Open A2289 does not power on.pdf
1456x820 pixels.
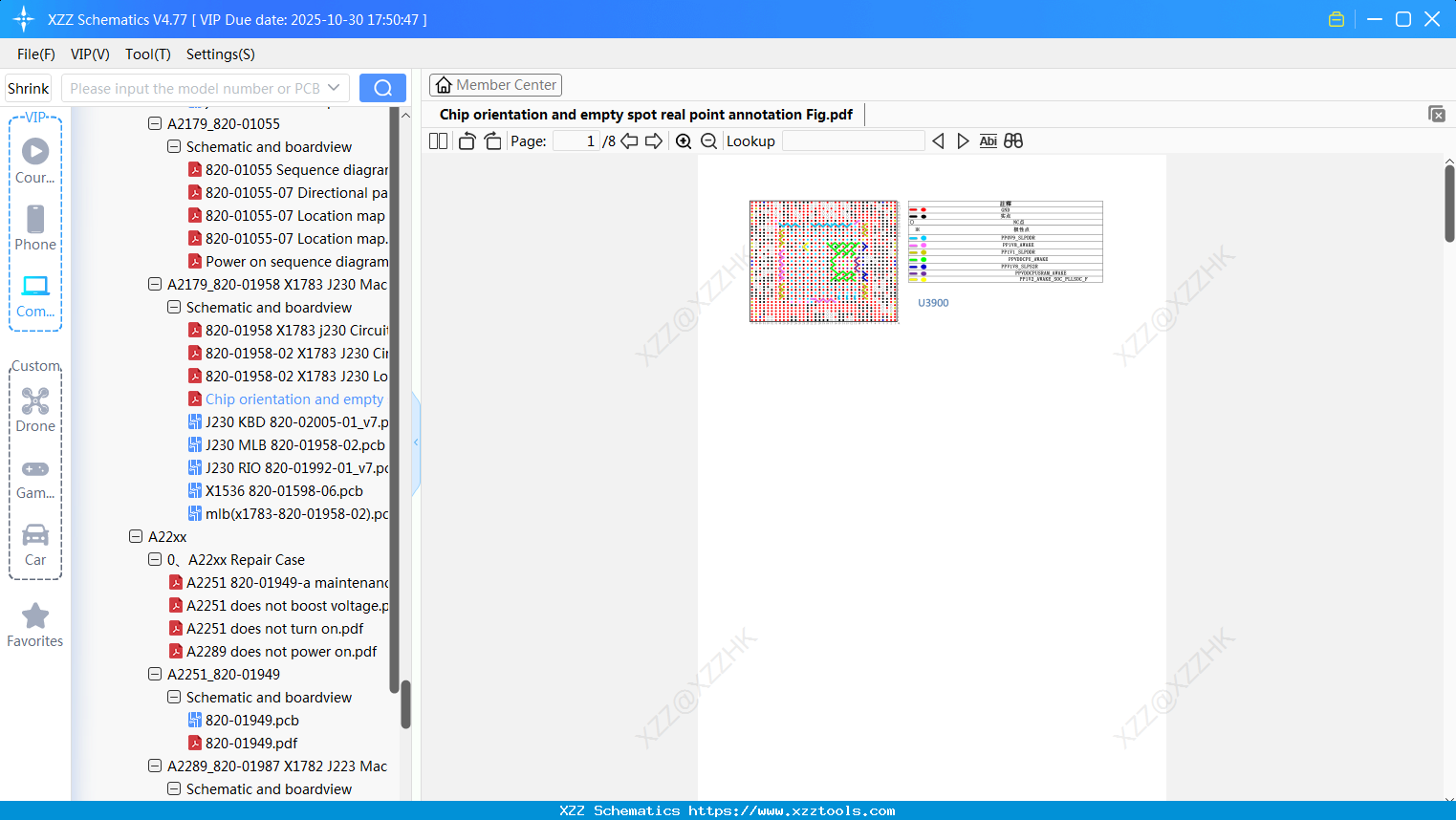coord(272,651)
